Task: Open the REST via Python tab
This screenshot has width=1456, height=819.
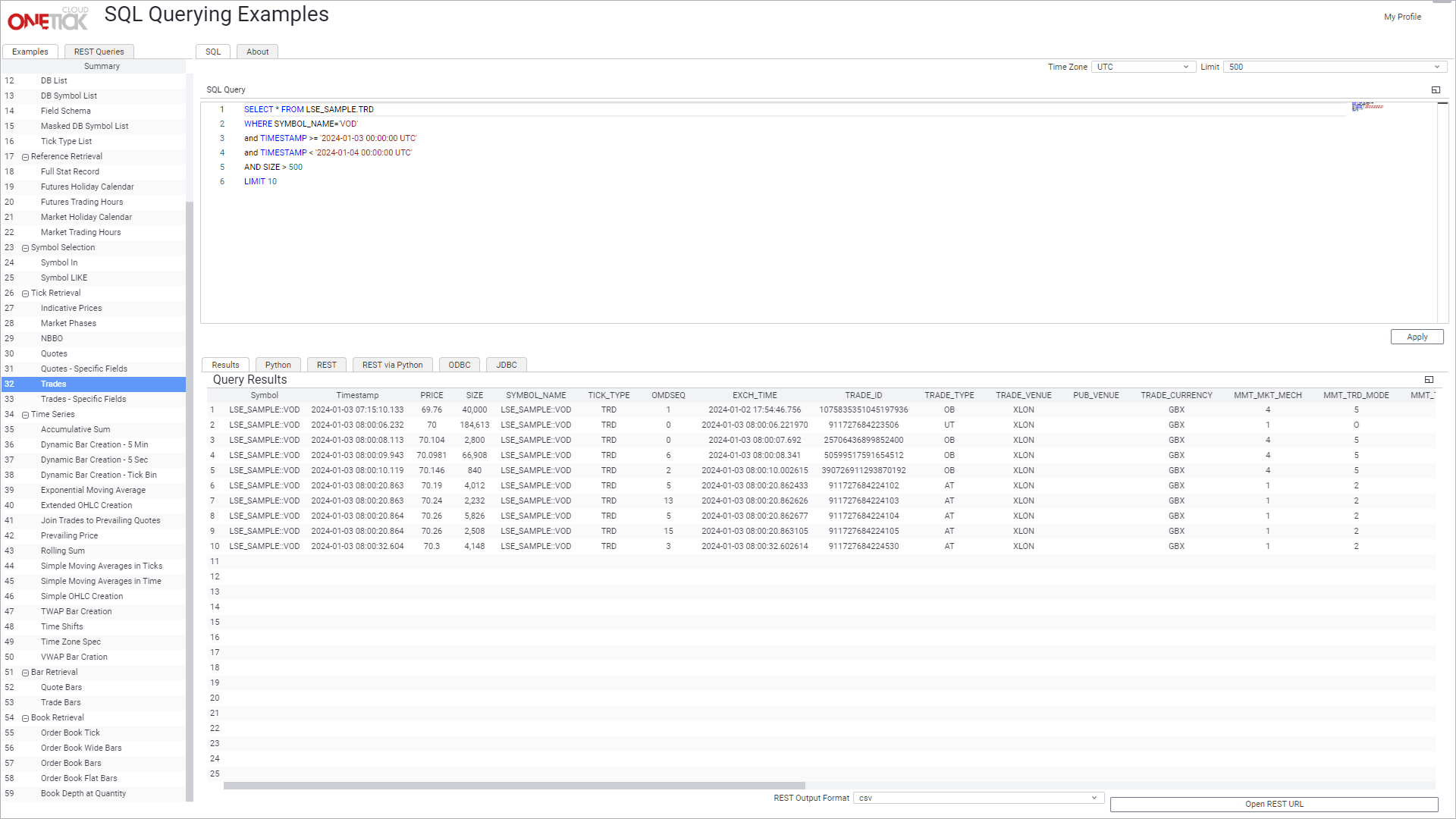Action: pyautogui.click(x=392, y=365)
